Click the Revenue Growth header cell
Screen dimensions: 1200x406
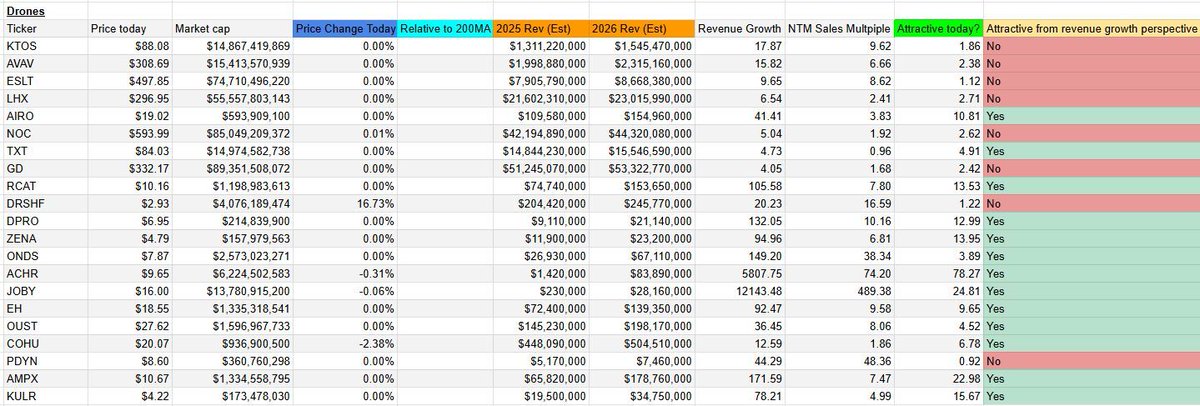(x=738, y=29)
